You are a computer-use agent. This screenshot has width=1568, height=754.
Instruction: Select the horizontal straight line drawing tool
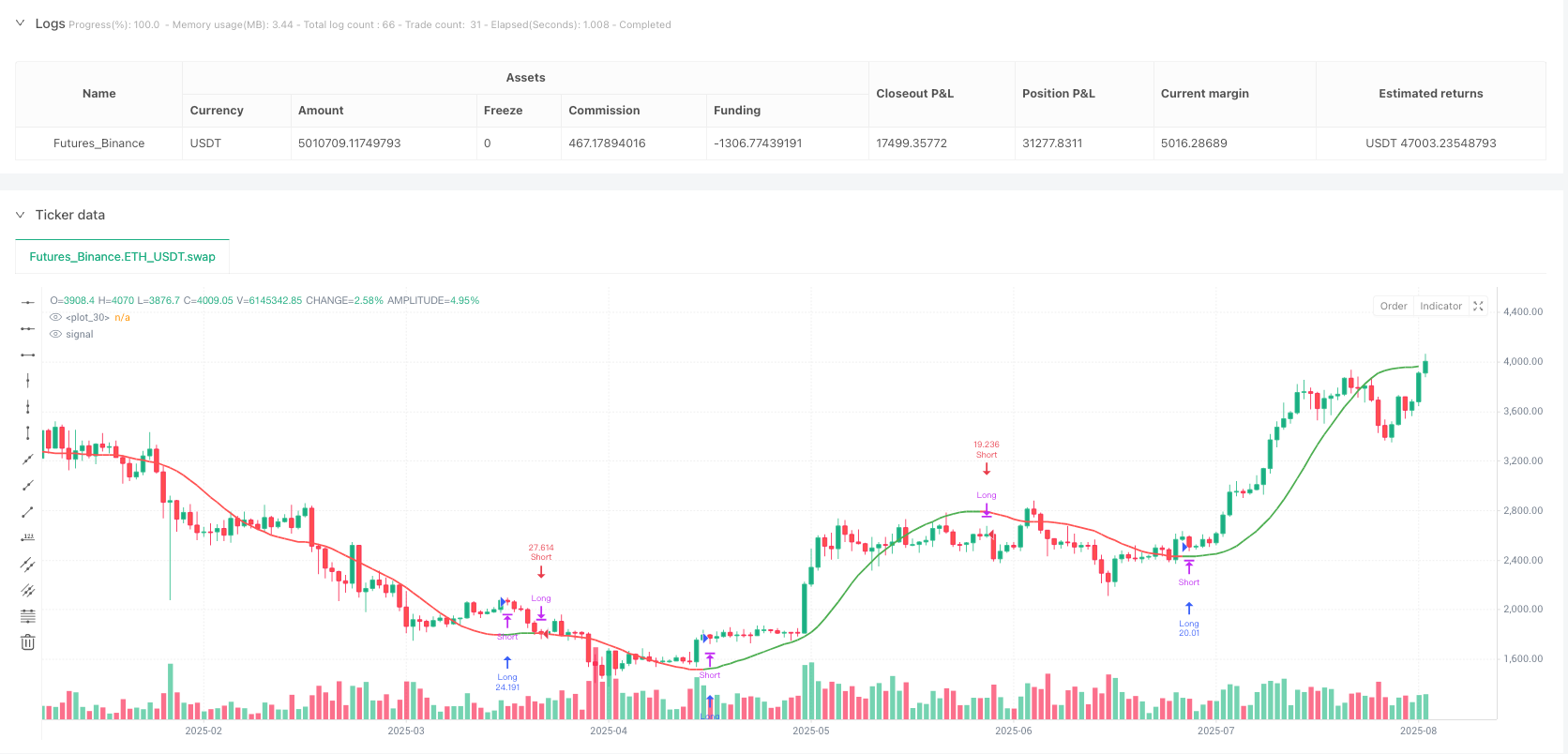point(28,302)
